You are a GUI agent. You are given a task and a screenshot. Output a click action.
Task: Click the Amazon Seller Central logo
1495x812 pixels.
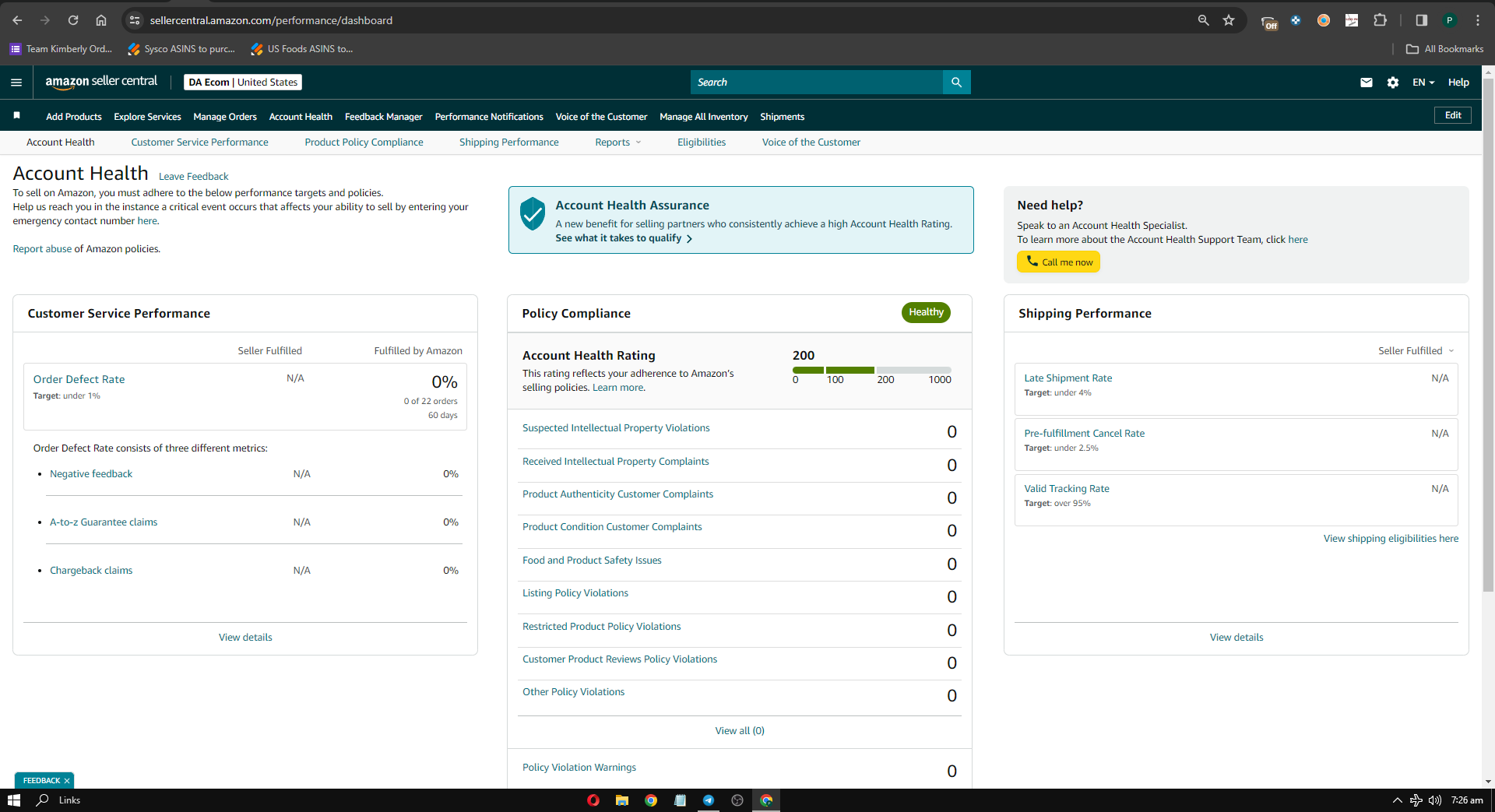pyautogui.click(x=101, y=82)
